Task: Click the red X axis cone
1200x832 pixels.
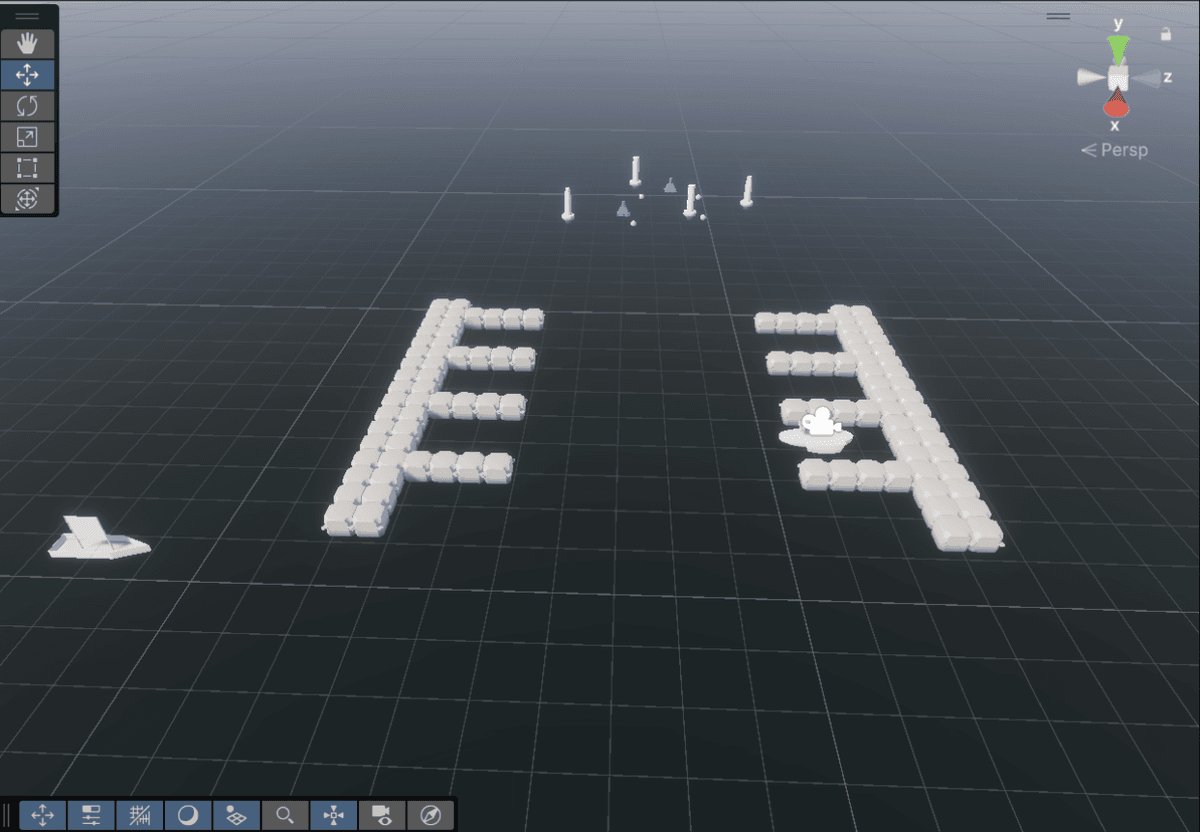Action: (1116, 104)
